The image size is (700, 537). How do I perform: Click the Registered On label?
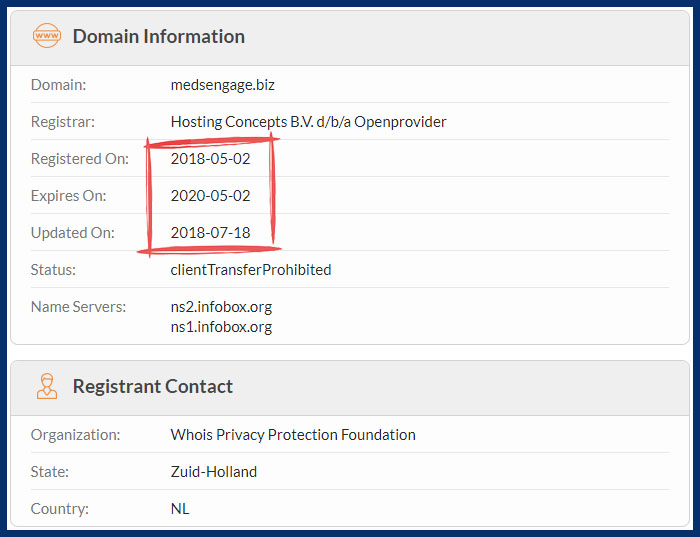79,159
